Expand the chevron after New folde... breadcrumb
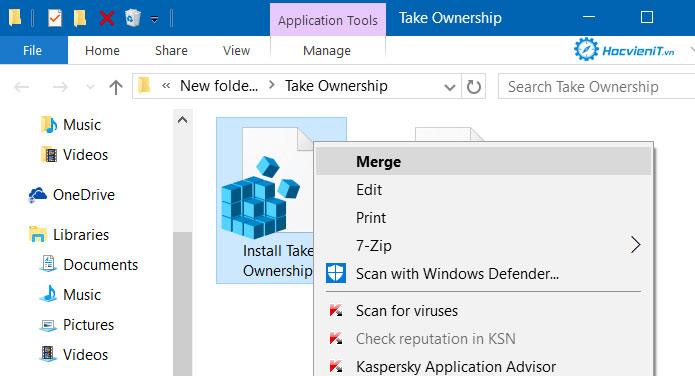Screen dimensions: 695x376 272,85
